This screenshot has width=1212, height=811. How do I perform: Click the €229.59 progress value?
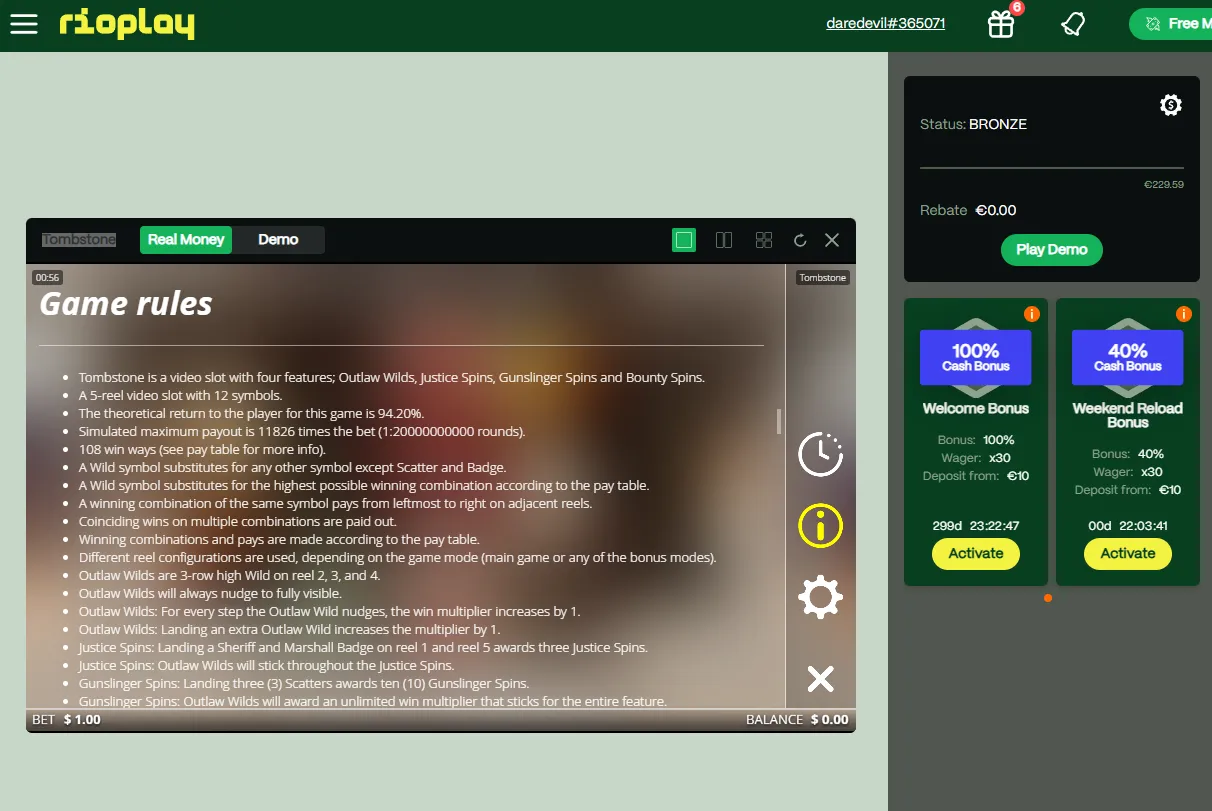(x=1164, y=184)
